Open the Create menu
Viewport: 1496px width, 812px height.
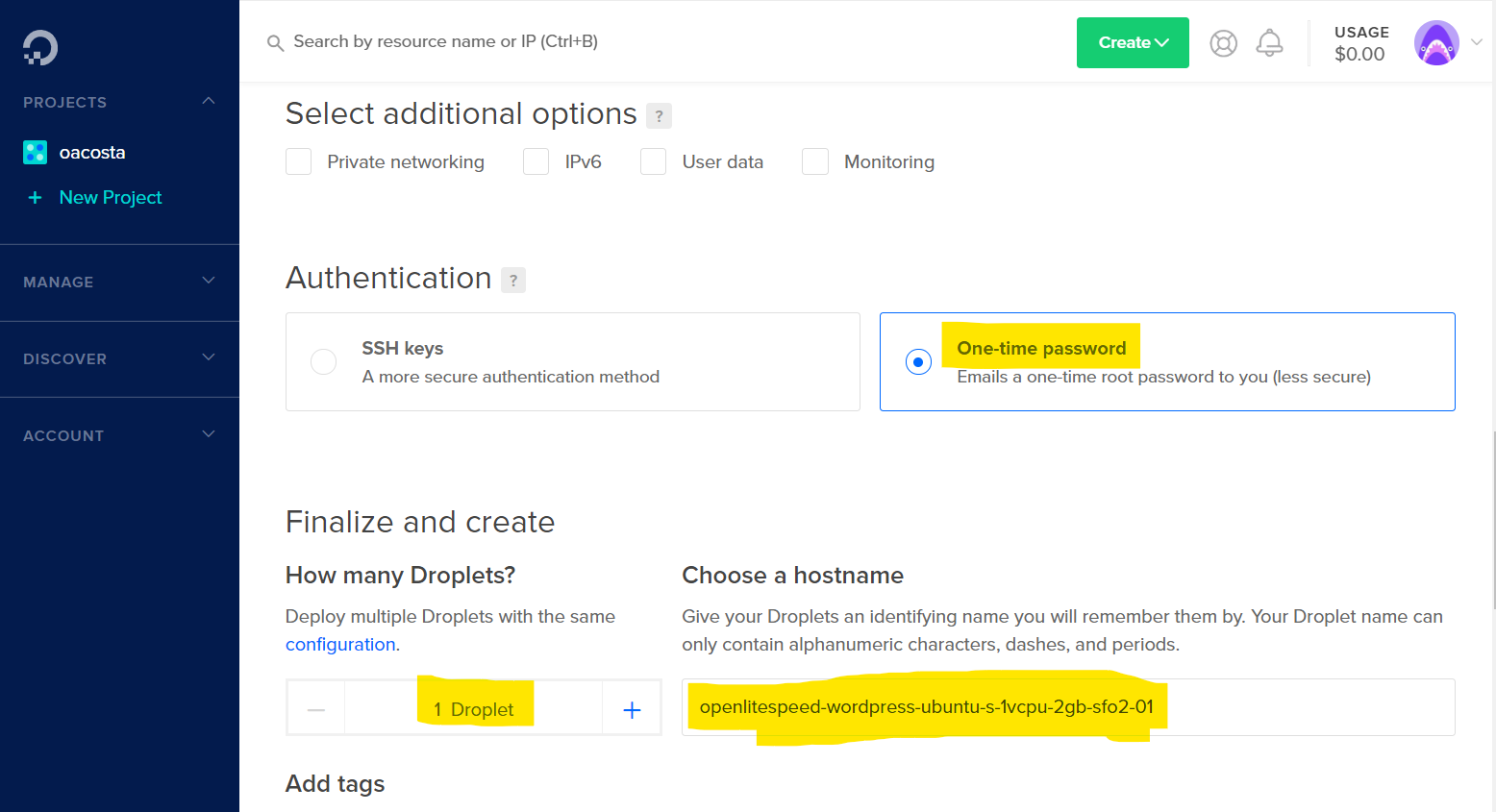pos(1133,42)
